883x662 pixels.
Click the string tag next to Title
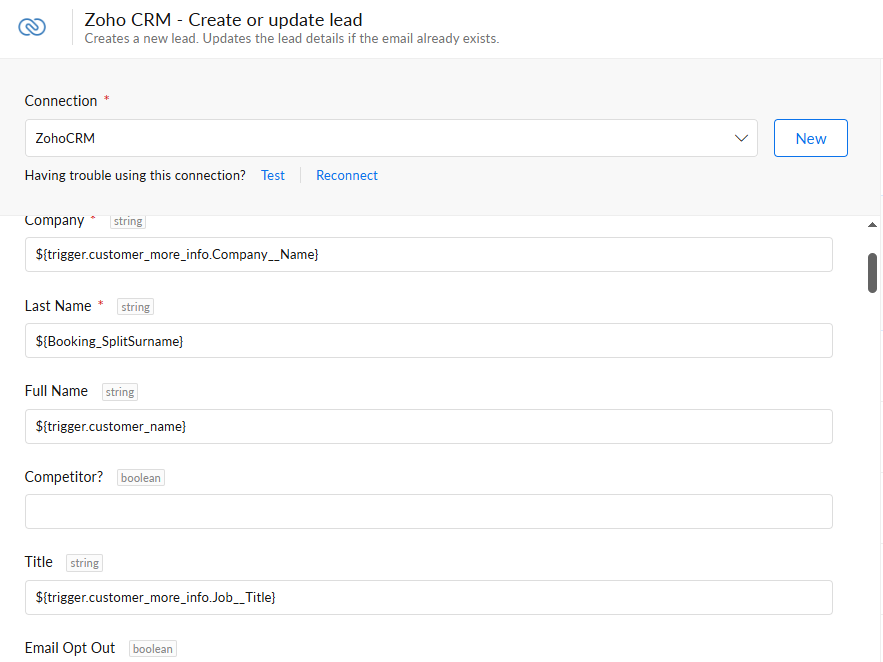[x=84, y=563]
